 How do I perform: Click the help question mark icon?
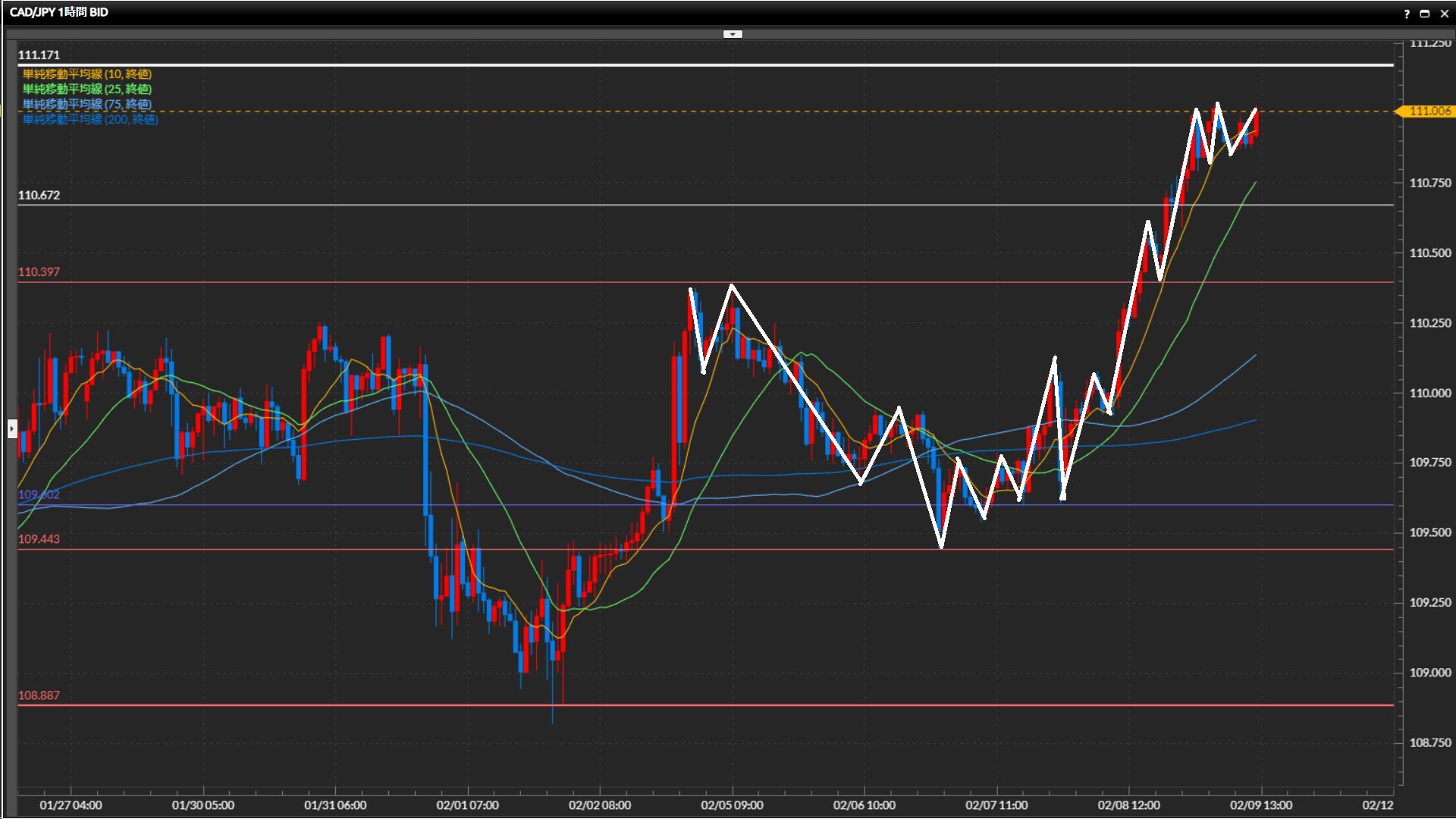[1407, 14]
